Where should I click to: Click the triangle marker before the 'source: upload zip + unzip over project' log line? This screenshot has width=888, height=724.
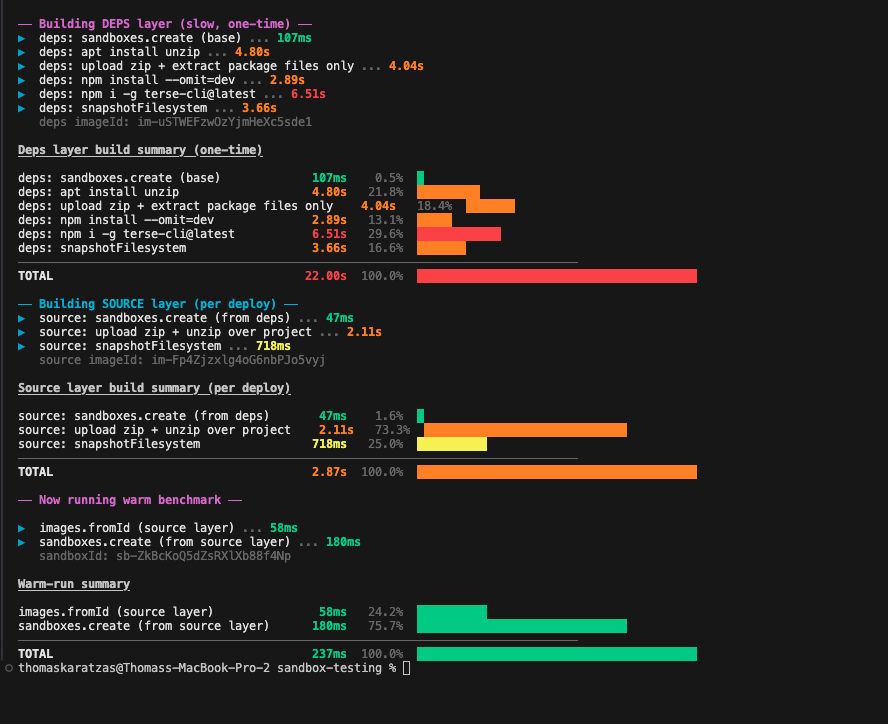click(x=22, y=333)
